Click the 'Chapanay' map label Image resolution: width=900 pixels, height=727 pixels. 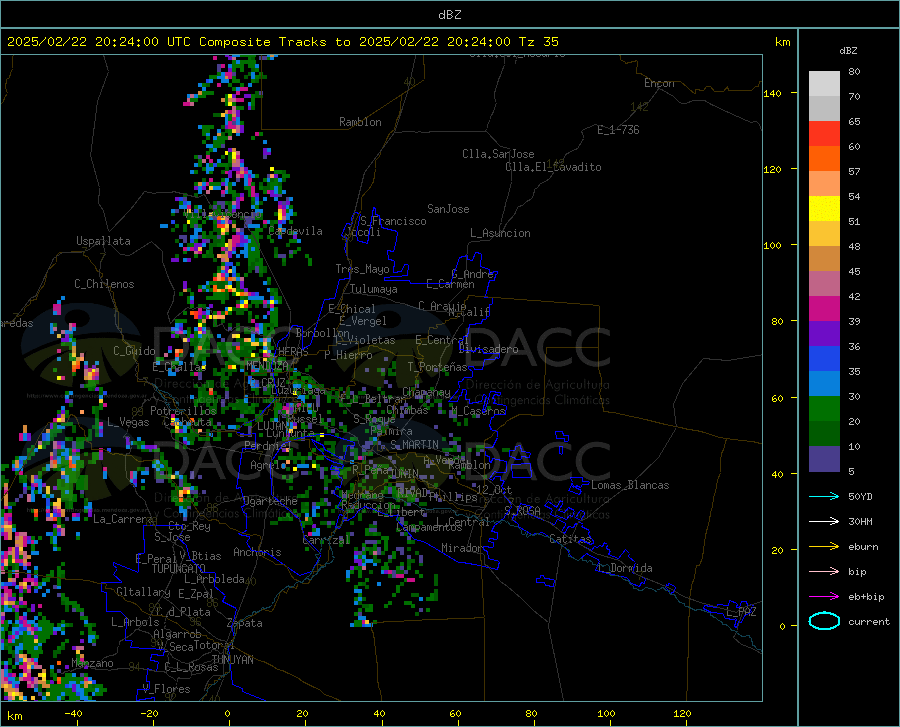coord(426,392)
